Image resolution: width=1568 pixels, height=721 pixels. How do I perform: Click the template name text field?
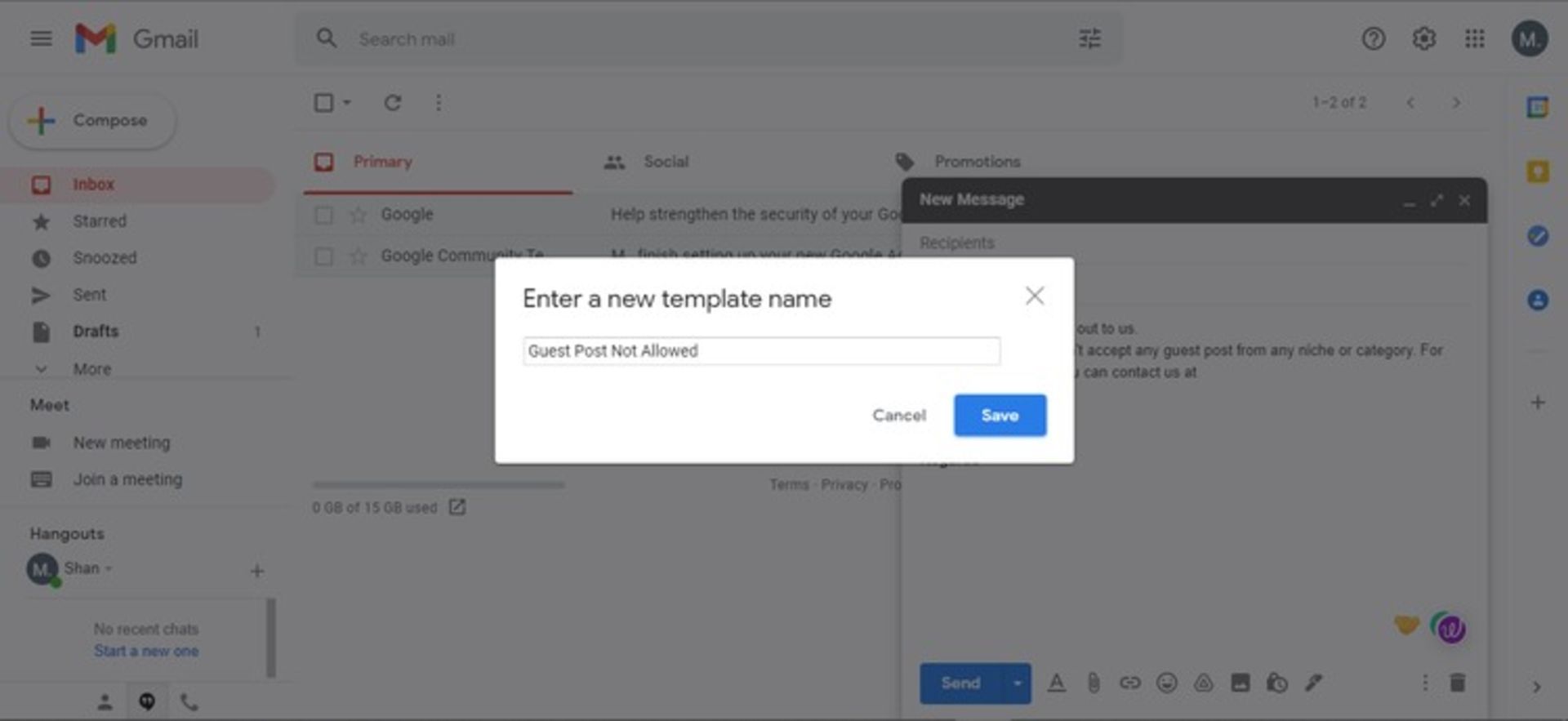[760, 351]
